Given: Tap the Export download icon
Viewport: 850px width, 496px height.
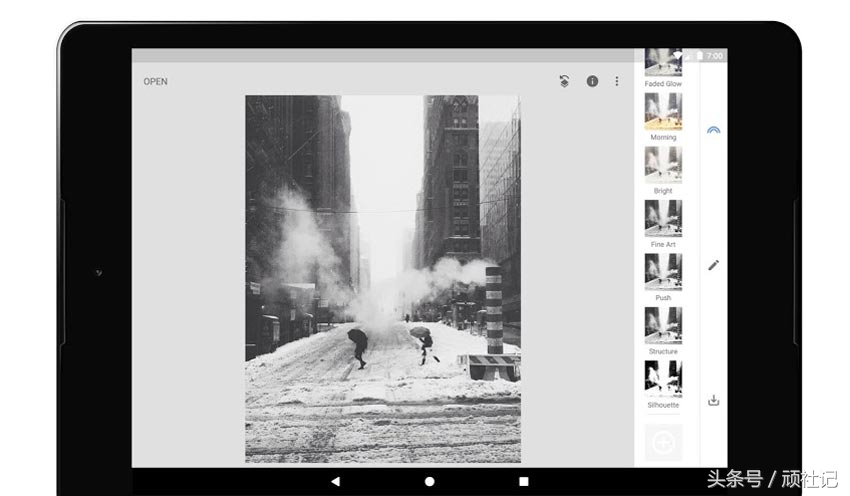Looking at the screenshot, I should tap(713, 400).
